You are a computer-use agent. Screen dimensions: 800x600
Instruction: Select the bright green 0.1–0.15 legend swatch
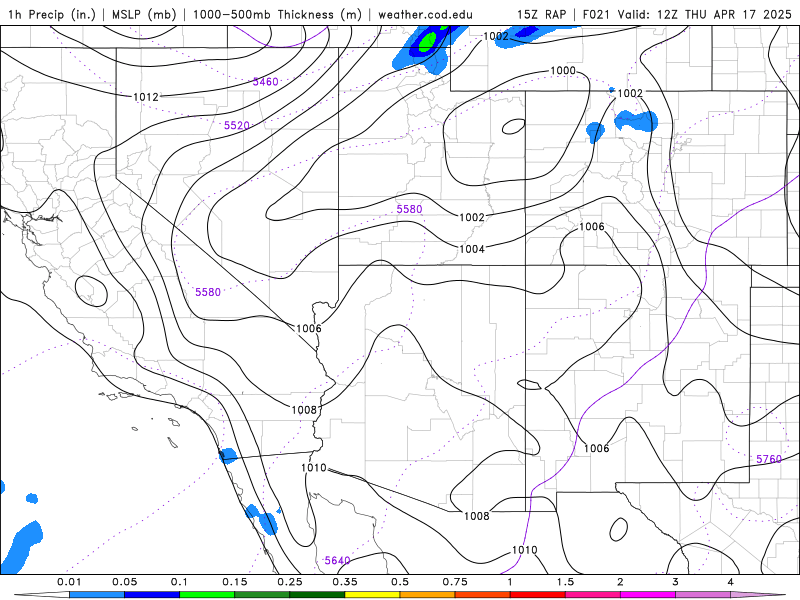[207, 595]
